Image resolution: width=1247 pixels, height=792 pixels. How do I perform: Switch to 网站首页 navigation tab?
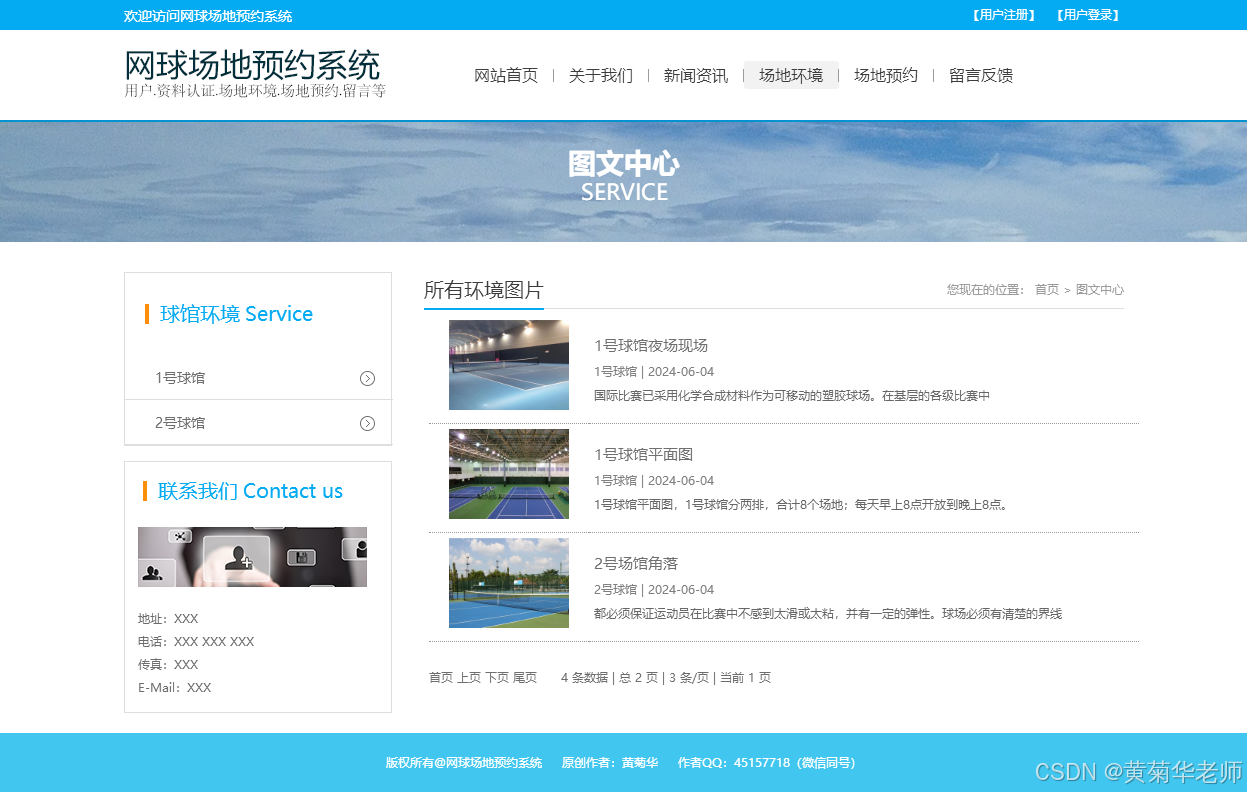click(x=506, y=74)
